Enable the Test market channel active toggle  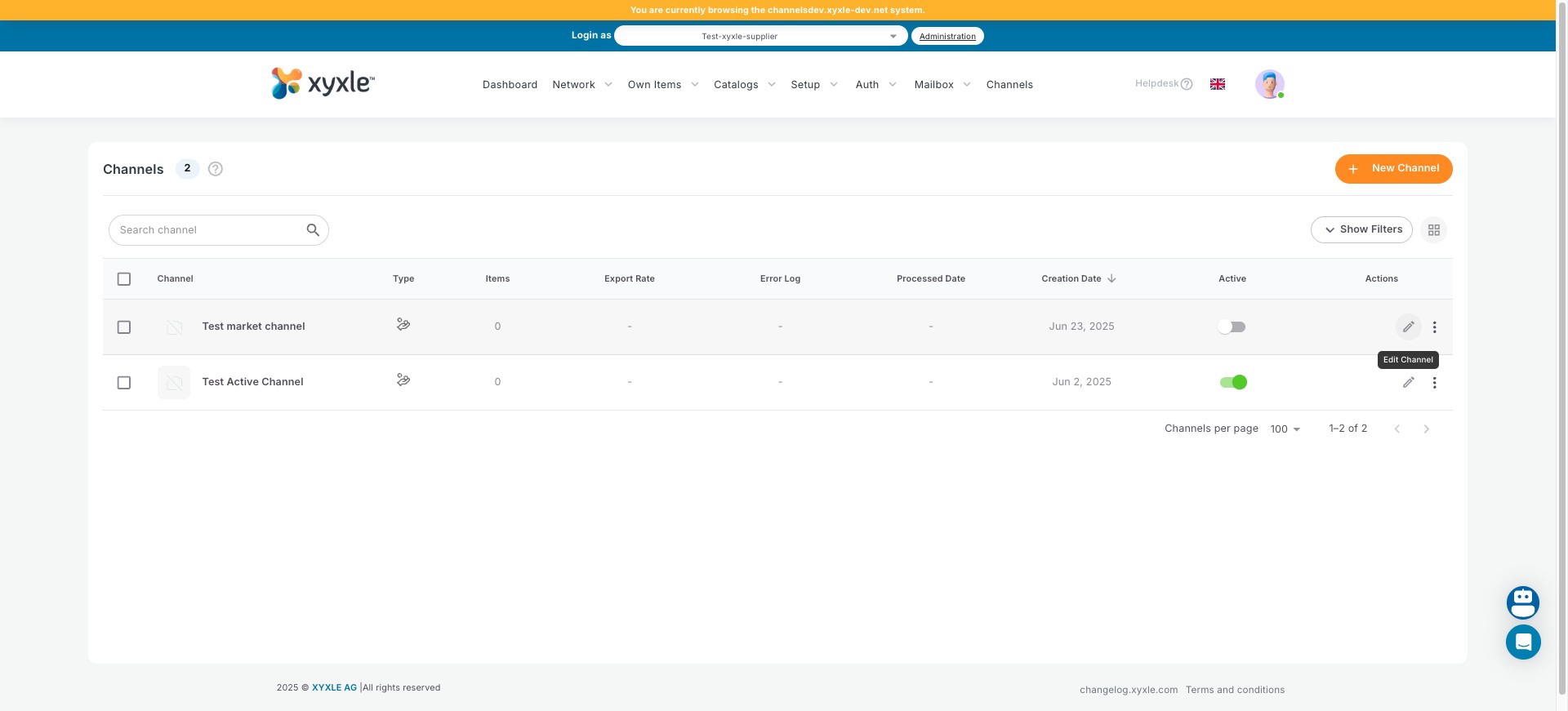[1232, 327]
